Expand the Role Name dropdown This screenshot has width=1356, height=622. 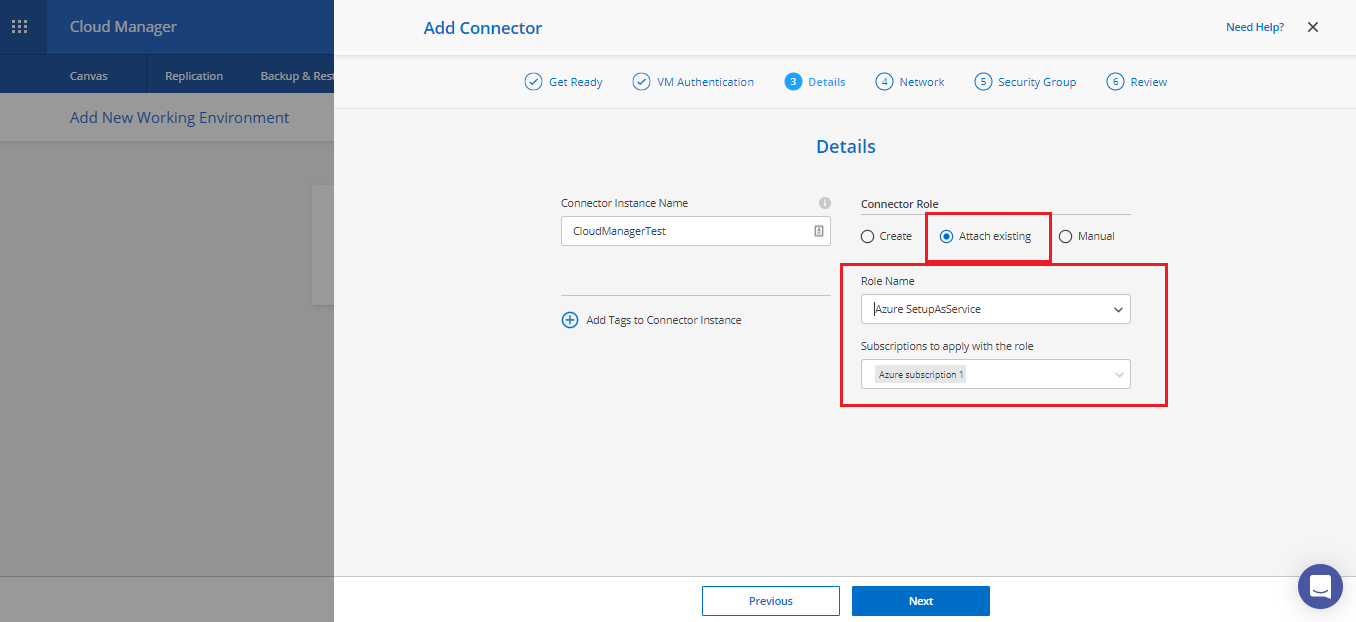(995, 310)
